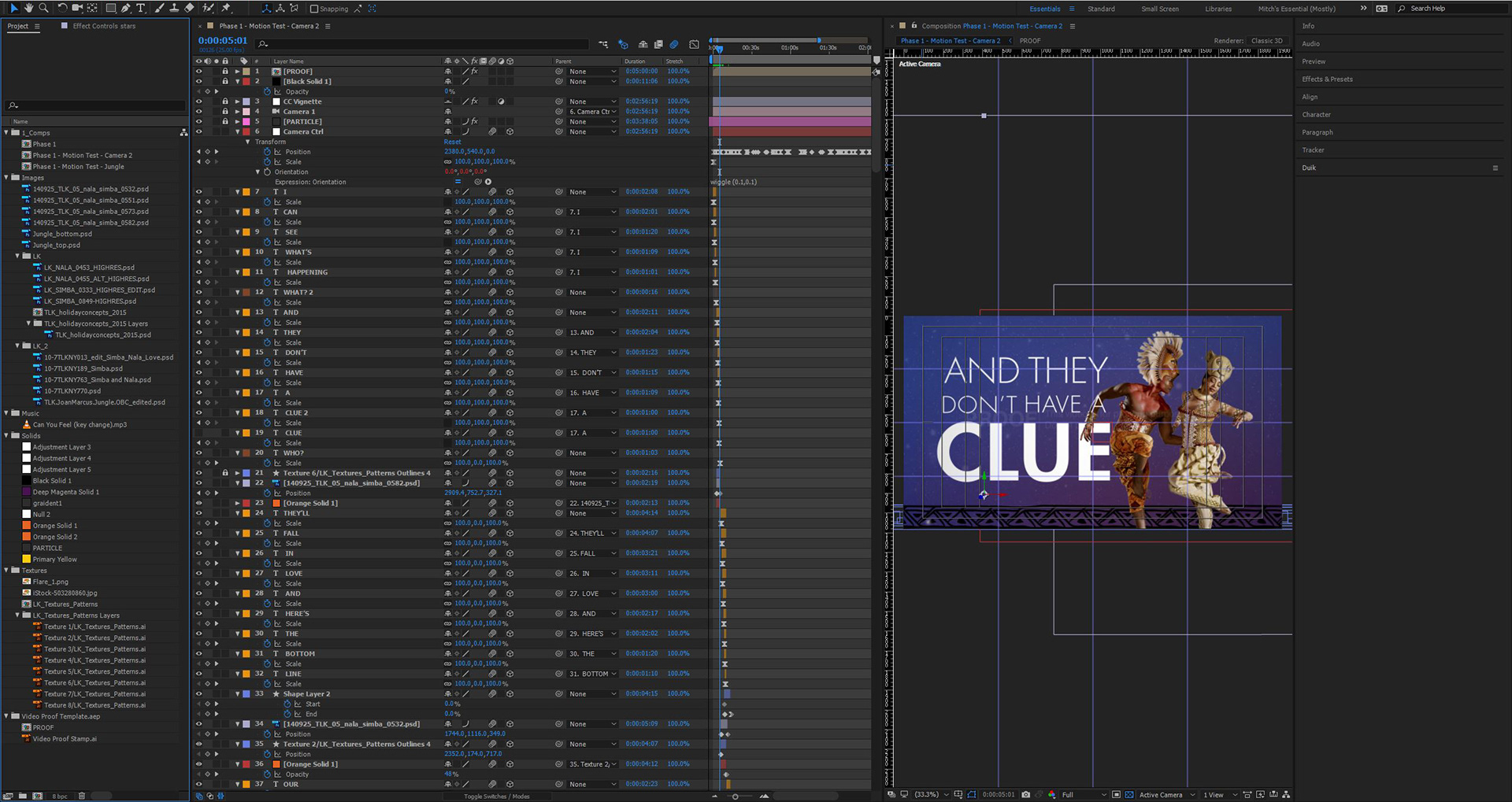Select the Horizontal Type tool
Screen dimensions: 1512x802
coord(141,8)
